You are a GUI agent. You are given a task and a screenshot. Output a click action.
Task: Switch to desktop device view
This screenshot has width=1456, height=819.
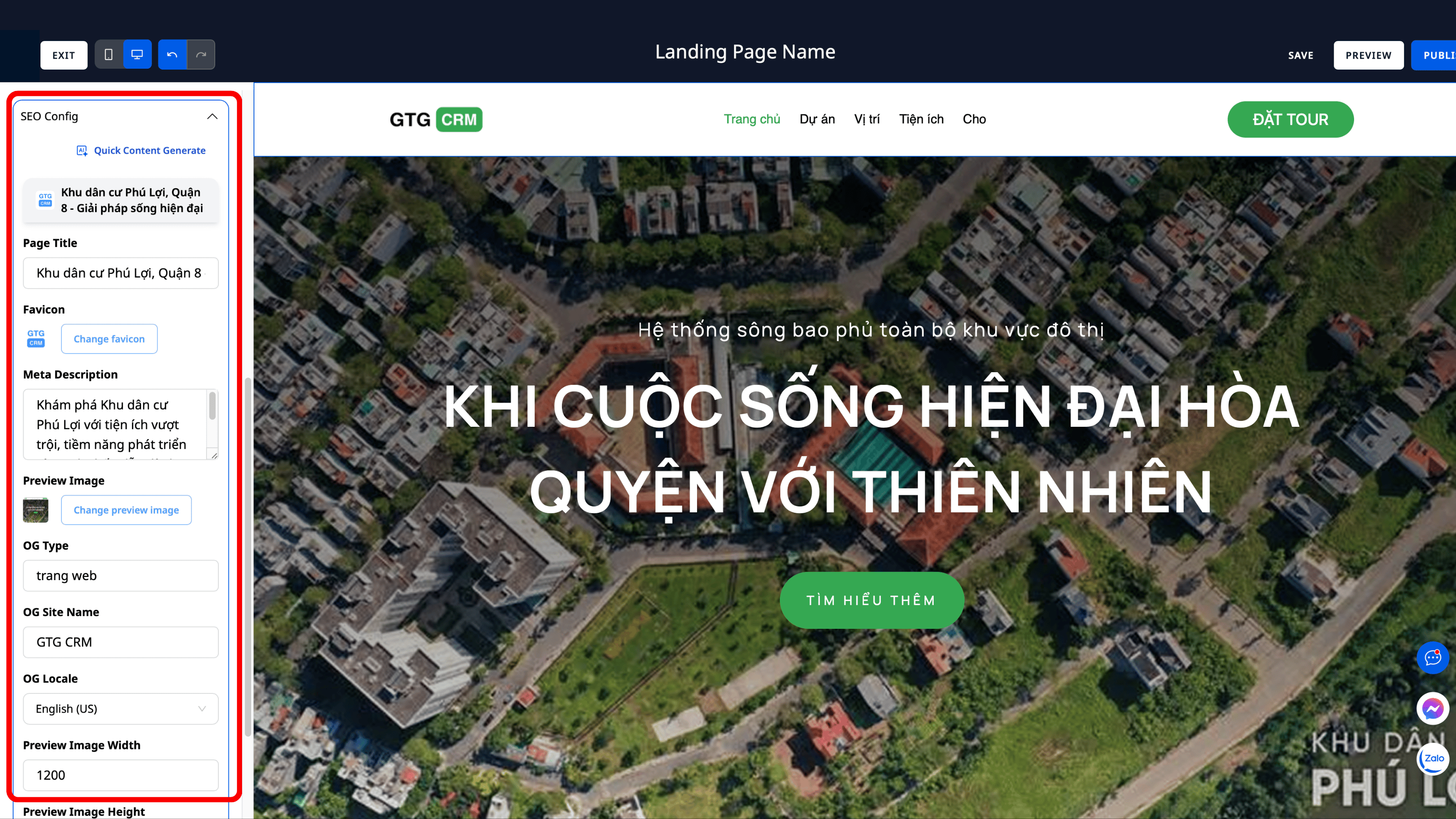click(137, 55)
